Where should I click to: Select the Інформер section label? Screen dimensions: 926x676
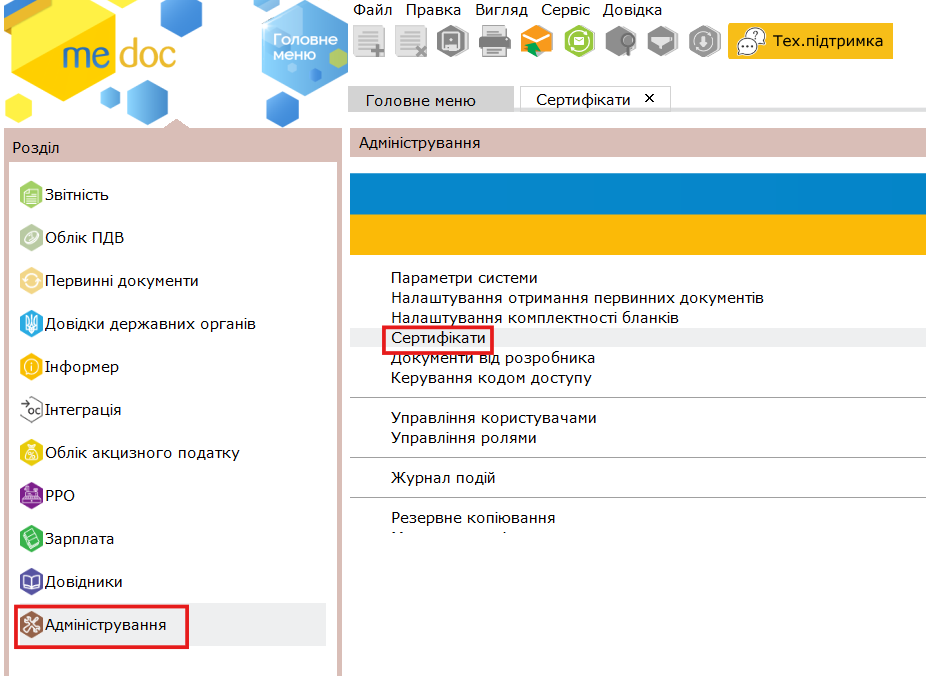(81, 367)
